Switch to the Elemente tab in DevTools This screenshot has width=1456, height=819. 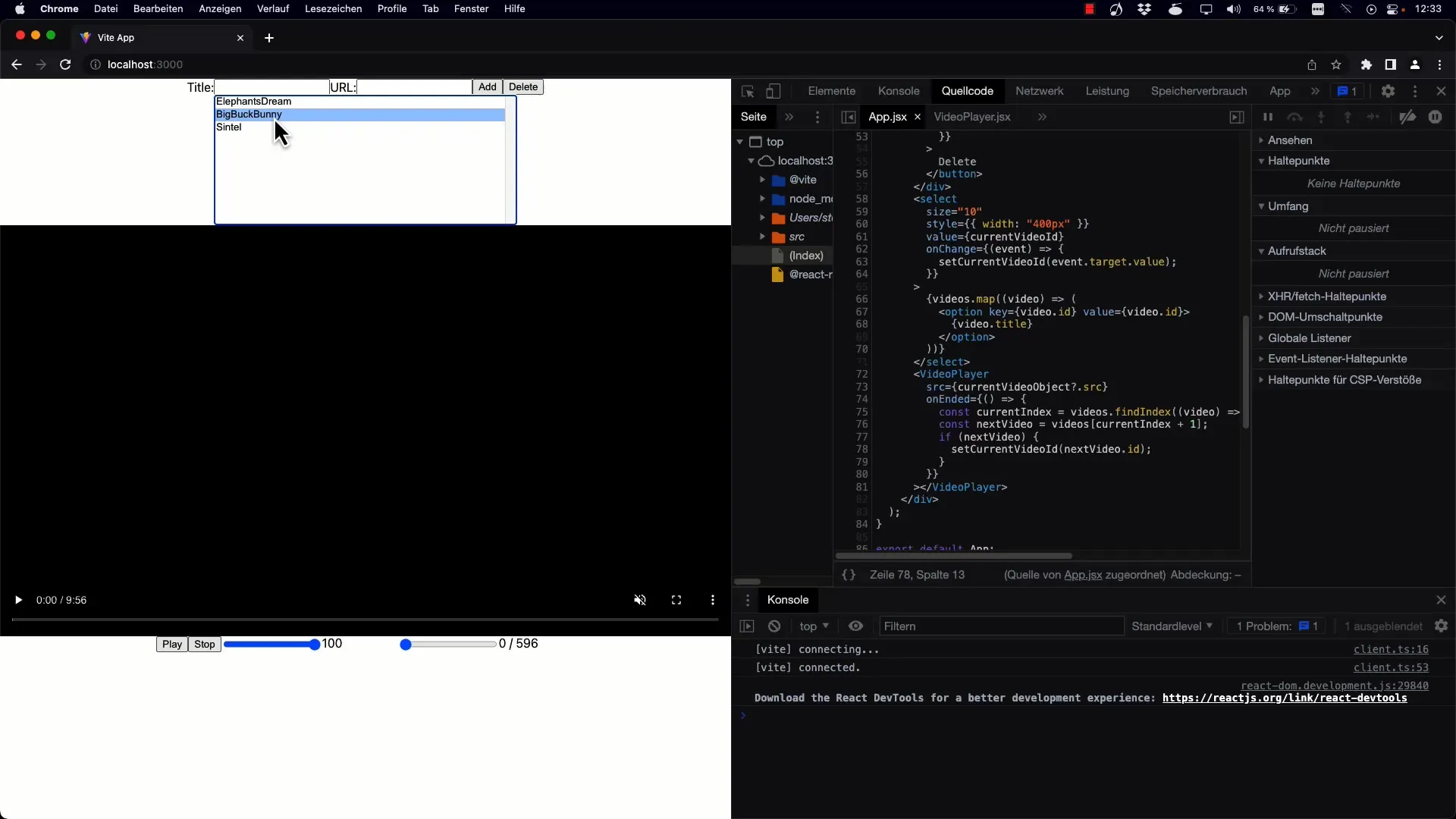click(x=831, y=91)
